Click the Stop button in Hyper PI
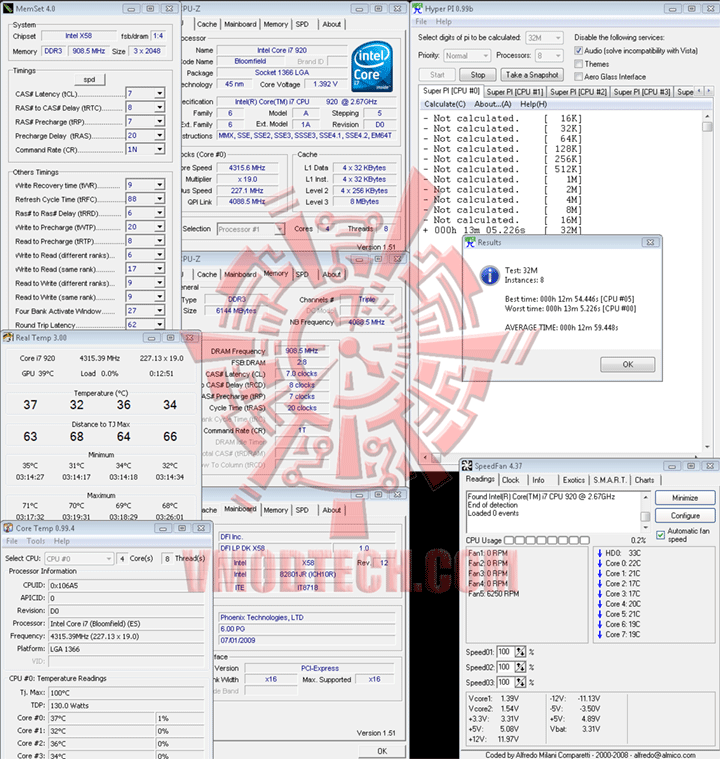The image size is (720, 759). [x=477, y=75]
